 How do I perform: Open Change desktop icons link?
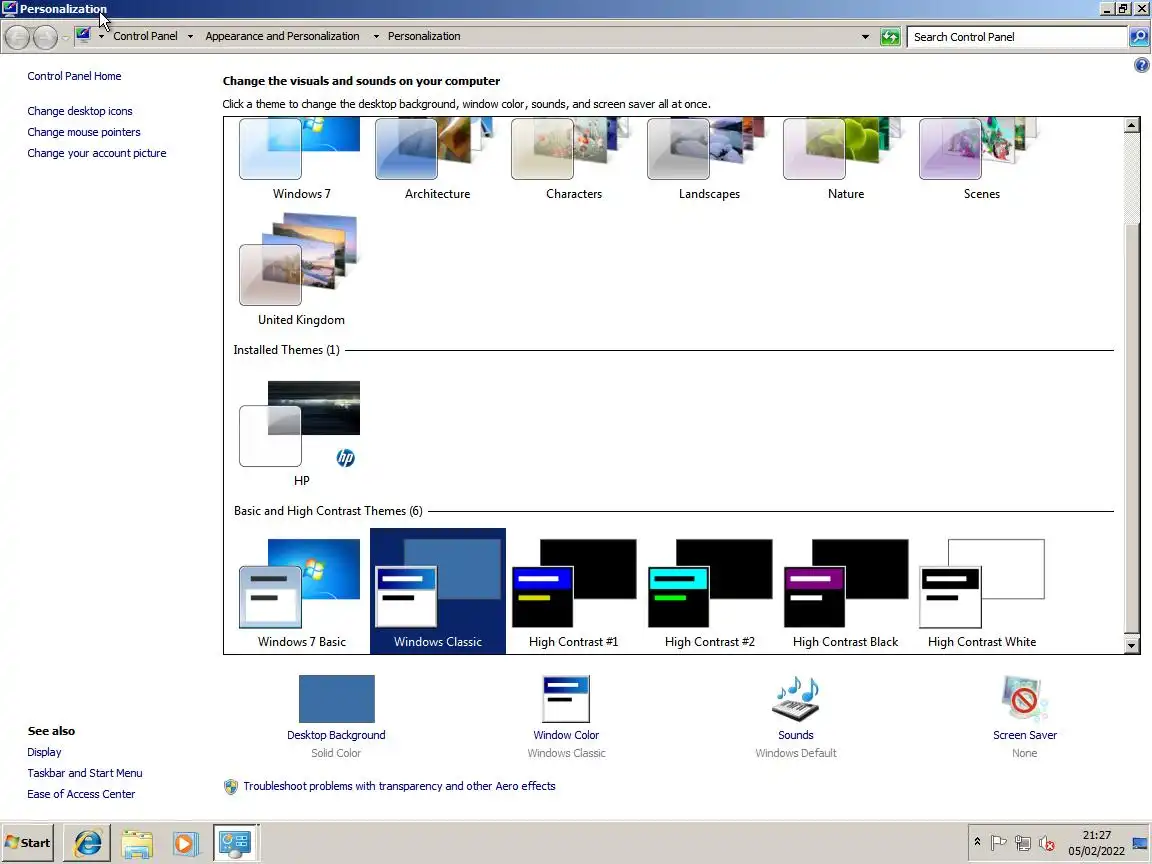[x=80, y=111]
